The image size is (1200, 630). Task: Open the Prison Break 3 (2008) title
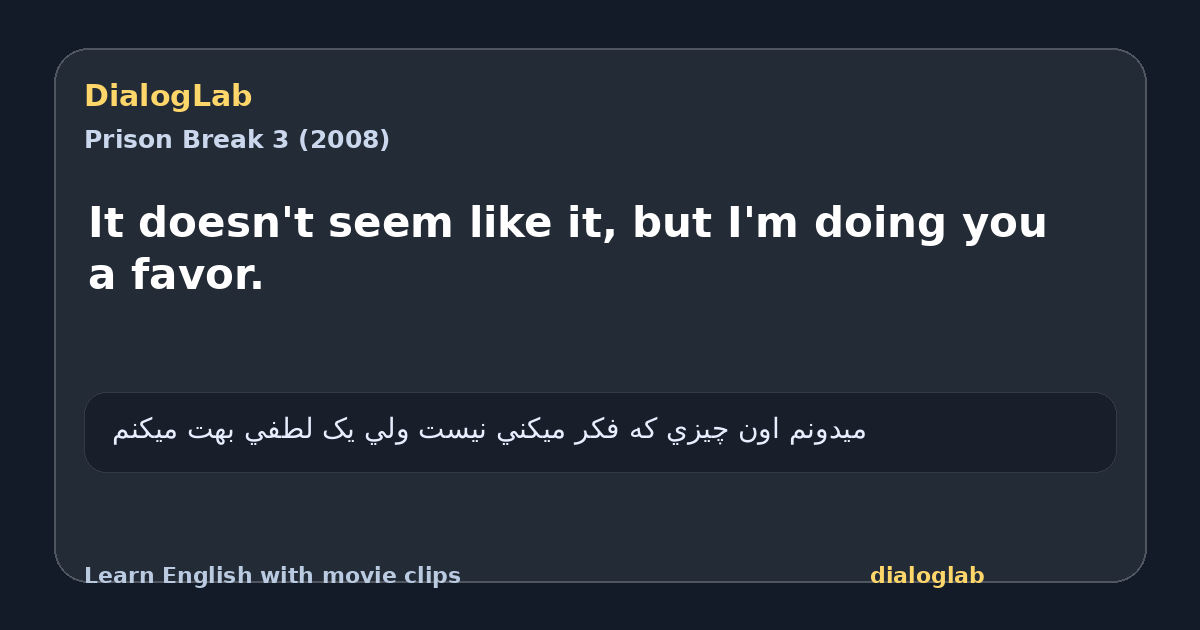[x=237, y=140]
